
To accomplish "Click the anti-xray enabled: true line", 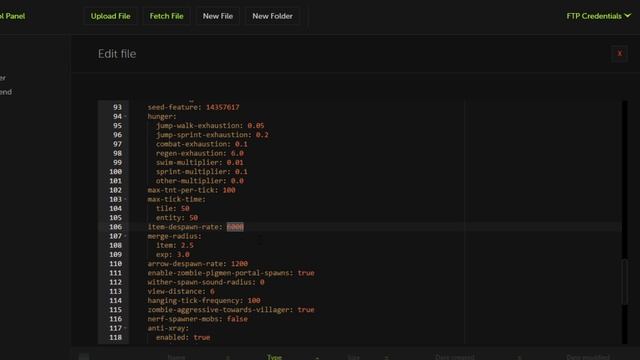I will [x=183, y=338].
